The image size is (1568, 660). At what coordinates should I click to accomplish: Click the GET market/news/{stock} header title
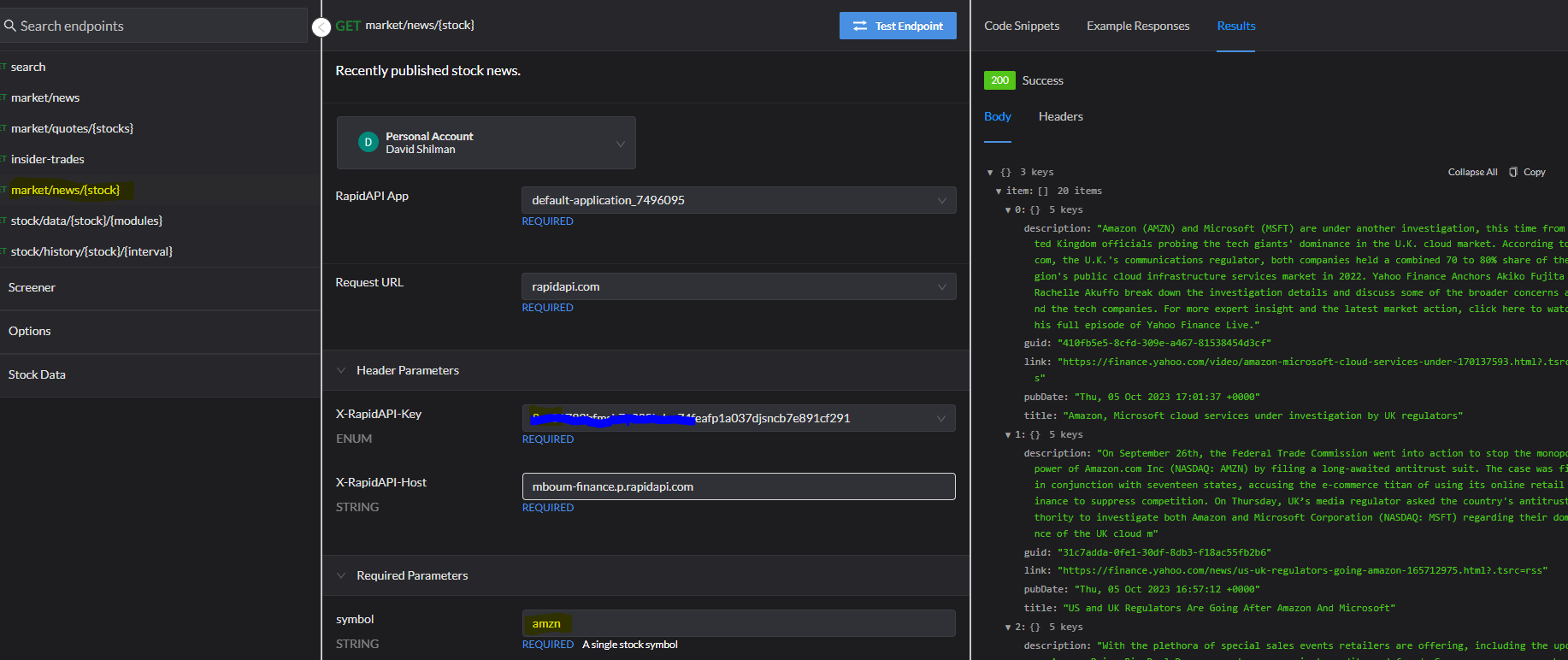[x=405, y=26]
